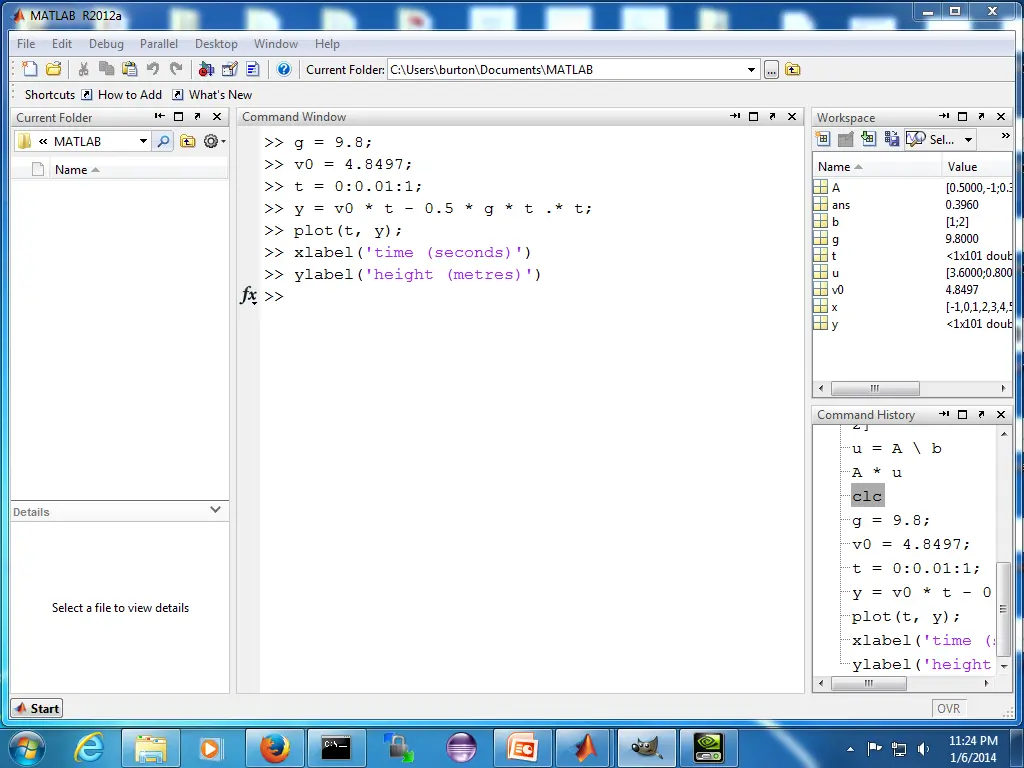The width and height of the screenshot is (1024, 768).
Task: Open the GUIDE icon in the toolbar
Action: coord(230,69)
